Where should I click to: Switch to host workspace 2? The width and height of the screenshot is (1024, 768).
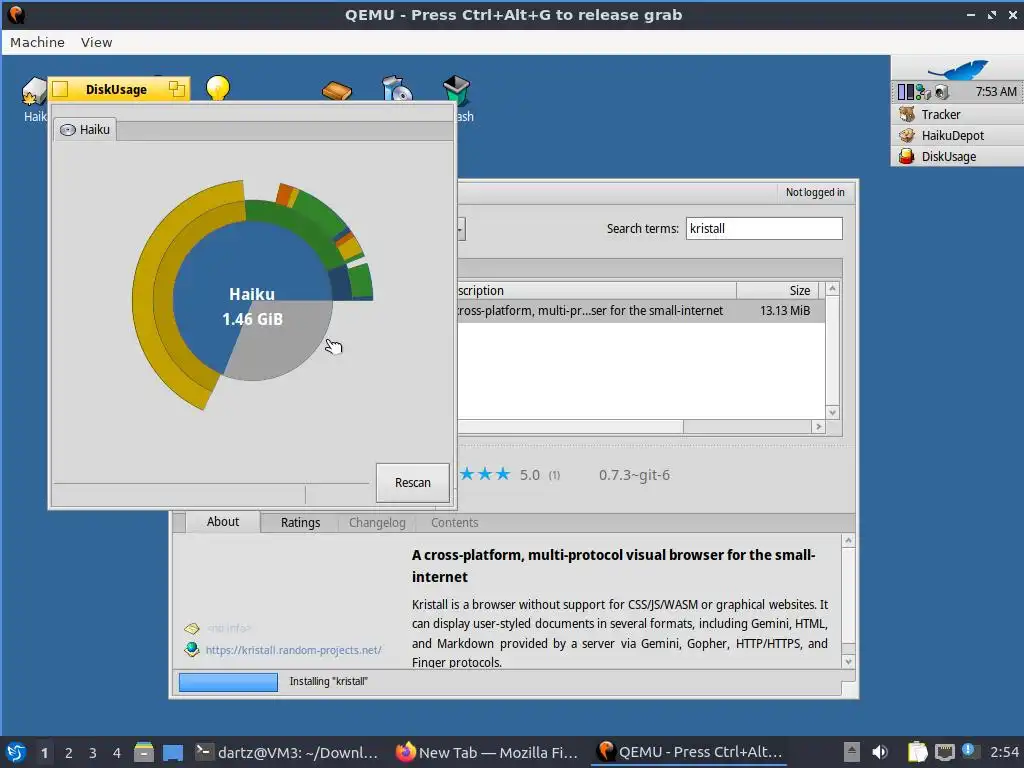68,752
